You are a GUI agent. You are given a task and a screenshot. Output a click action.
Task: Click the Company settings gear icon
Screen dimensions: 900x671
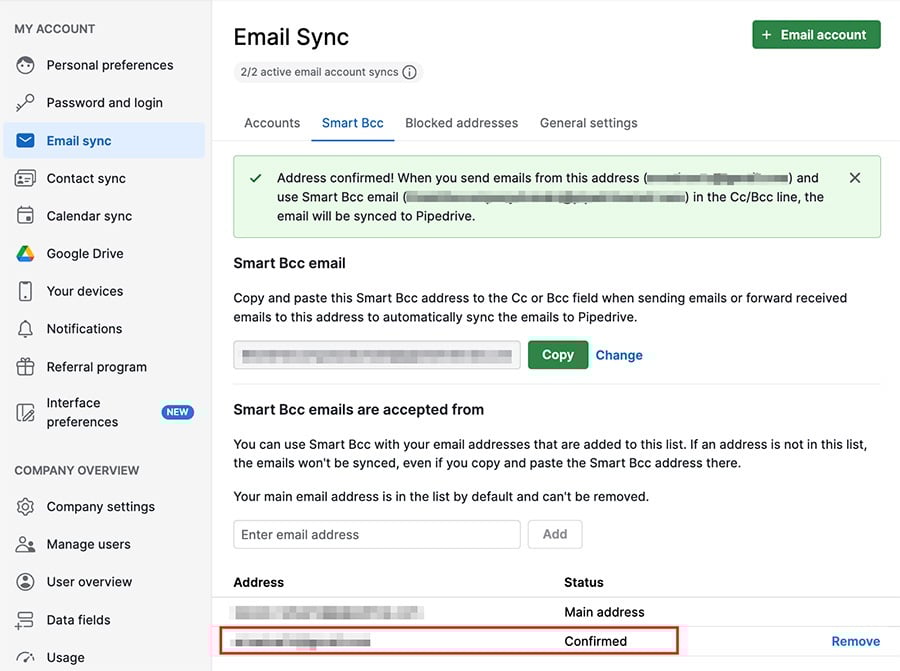click(25, 507)
